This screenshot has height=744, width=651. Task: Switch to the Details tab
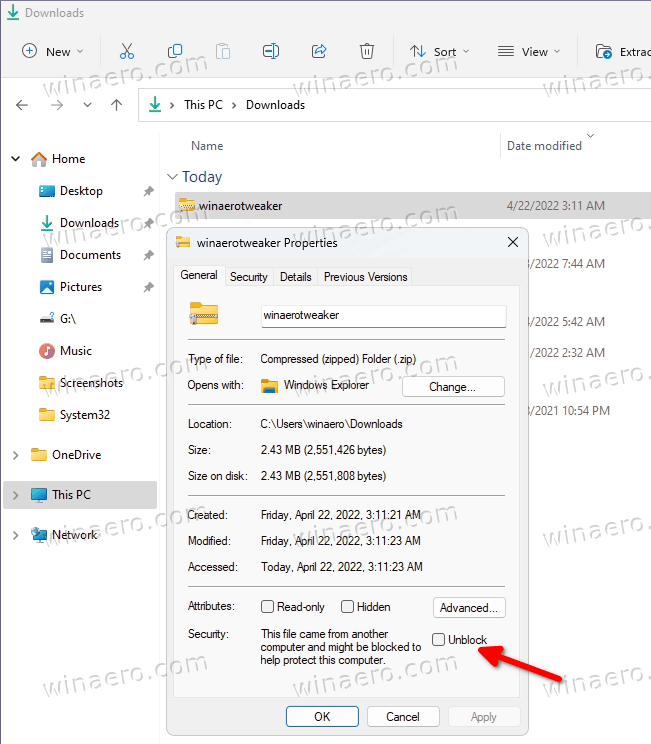click(x=296, y=277)
